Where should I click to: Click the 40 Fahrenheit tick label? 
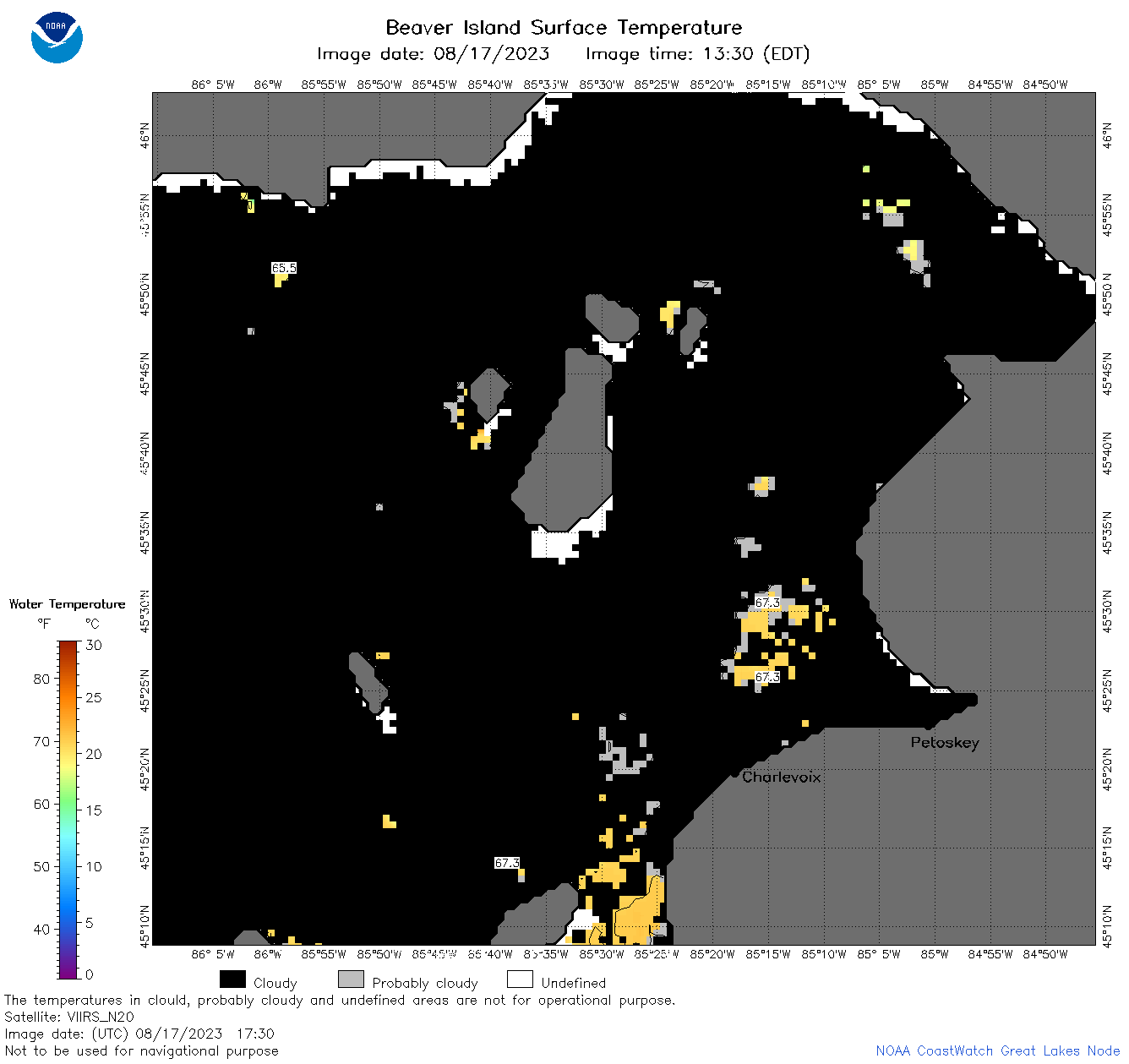click(x=41, y=929)
